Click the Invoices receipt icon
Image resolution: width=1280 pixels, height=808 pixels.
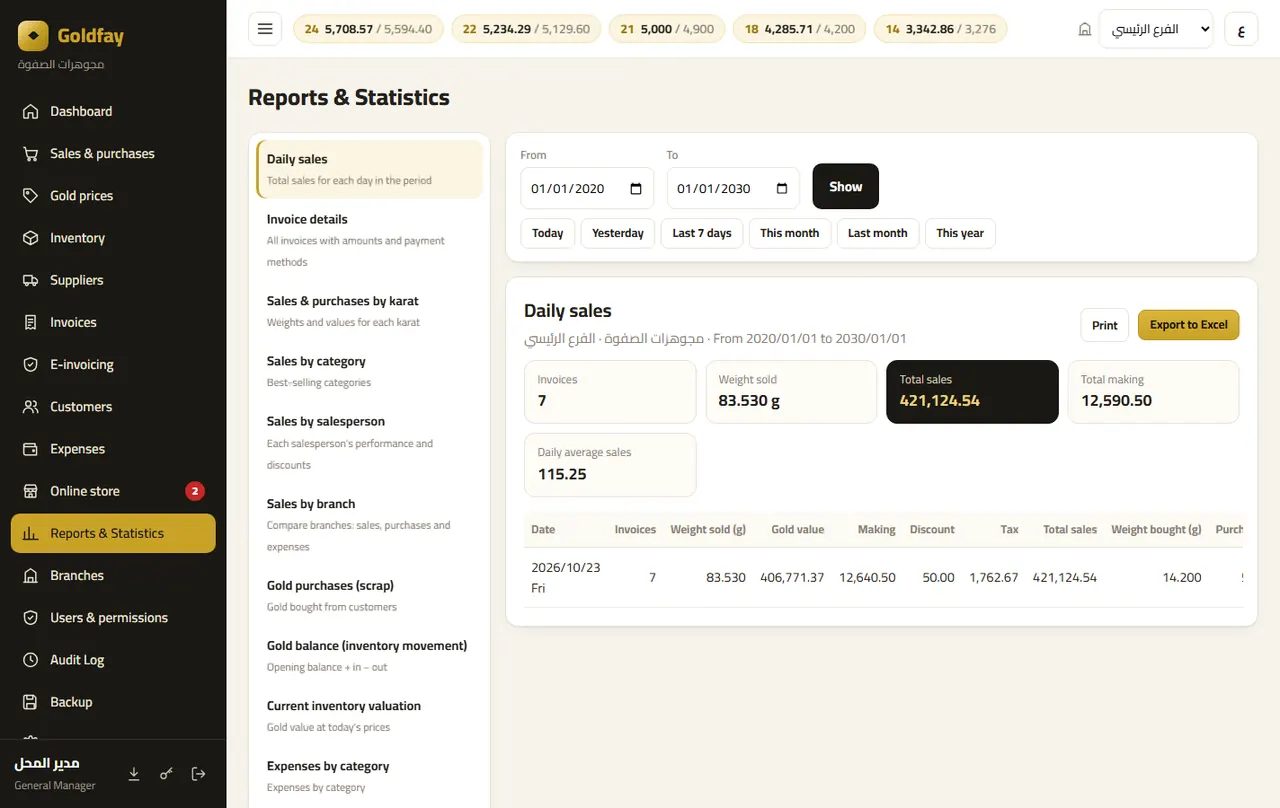pyautogui.click(x=31, y=322)
